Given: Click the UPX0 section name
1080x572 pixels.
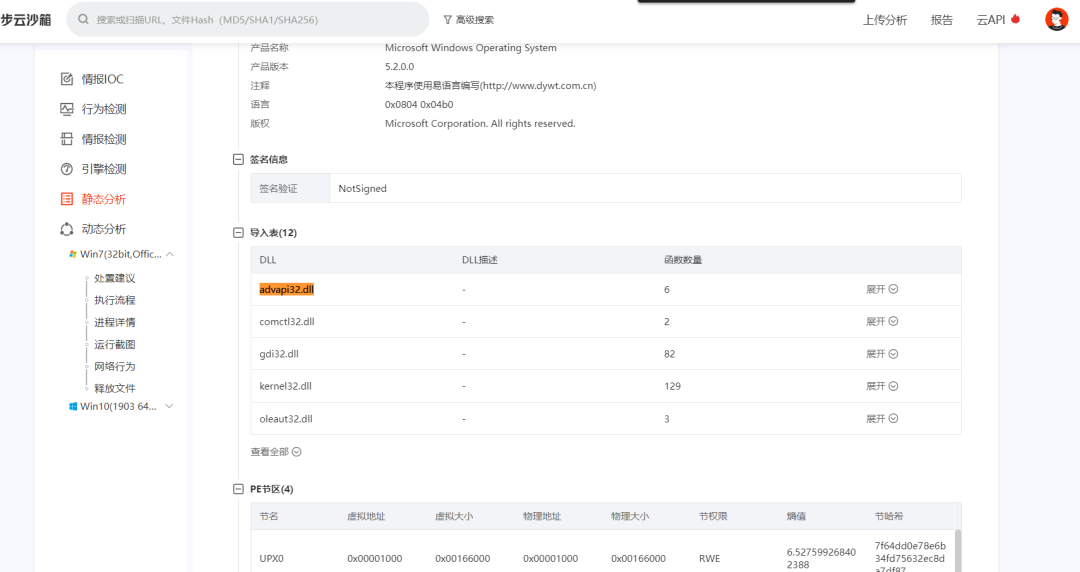Looking at the screenshot, I should (x=271, y=559).
